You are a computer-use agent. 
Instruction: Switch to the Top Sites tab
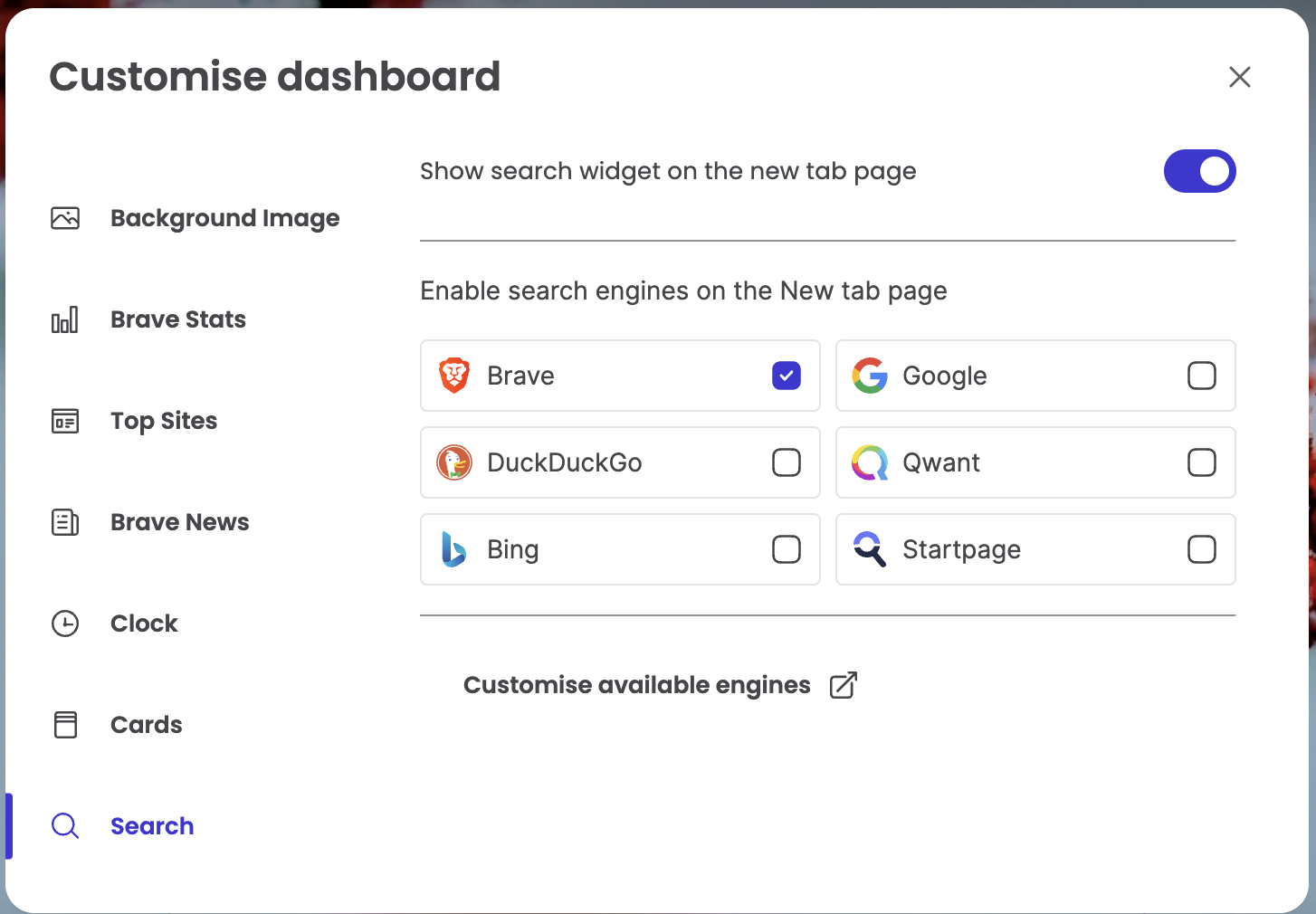pos(164,421)
